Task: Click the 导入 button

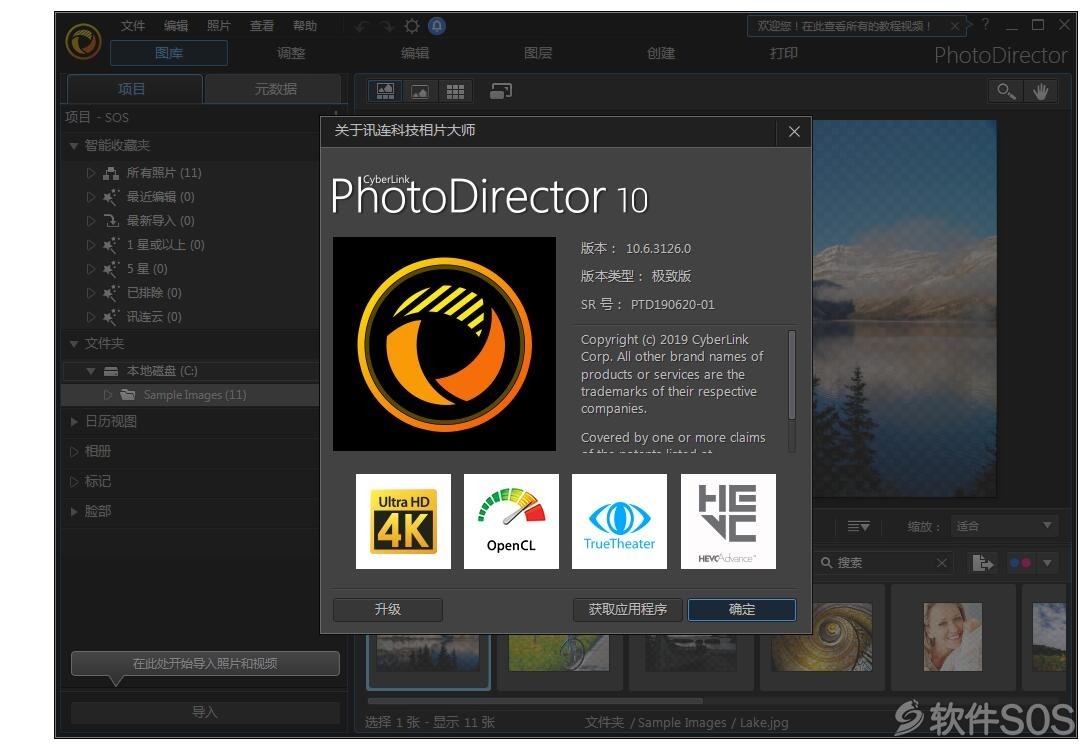Action: point(205,712)
